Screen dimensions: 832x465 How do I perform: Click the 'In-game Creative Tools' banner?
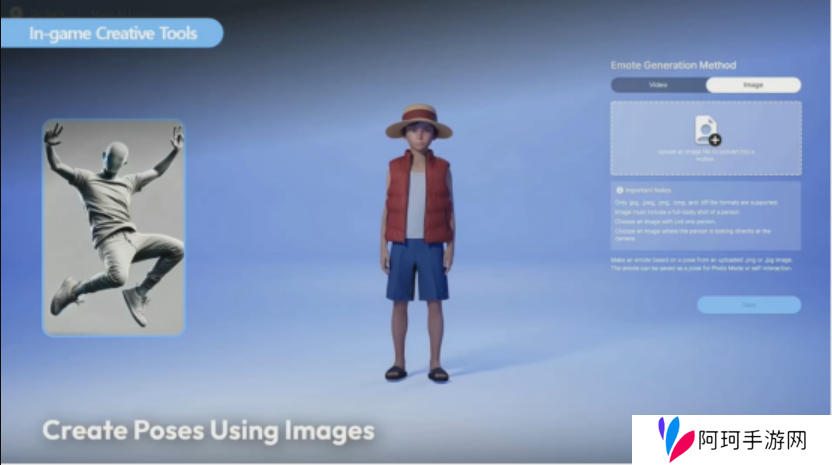coord(112,33)
